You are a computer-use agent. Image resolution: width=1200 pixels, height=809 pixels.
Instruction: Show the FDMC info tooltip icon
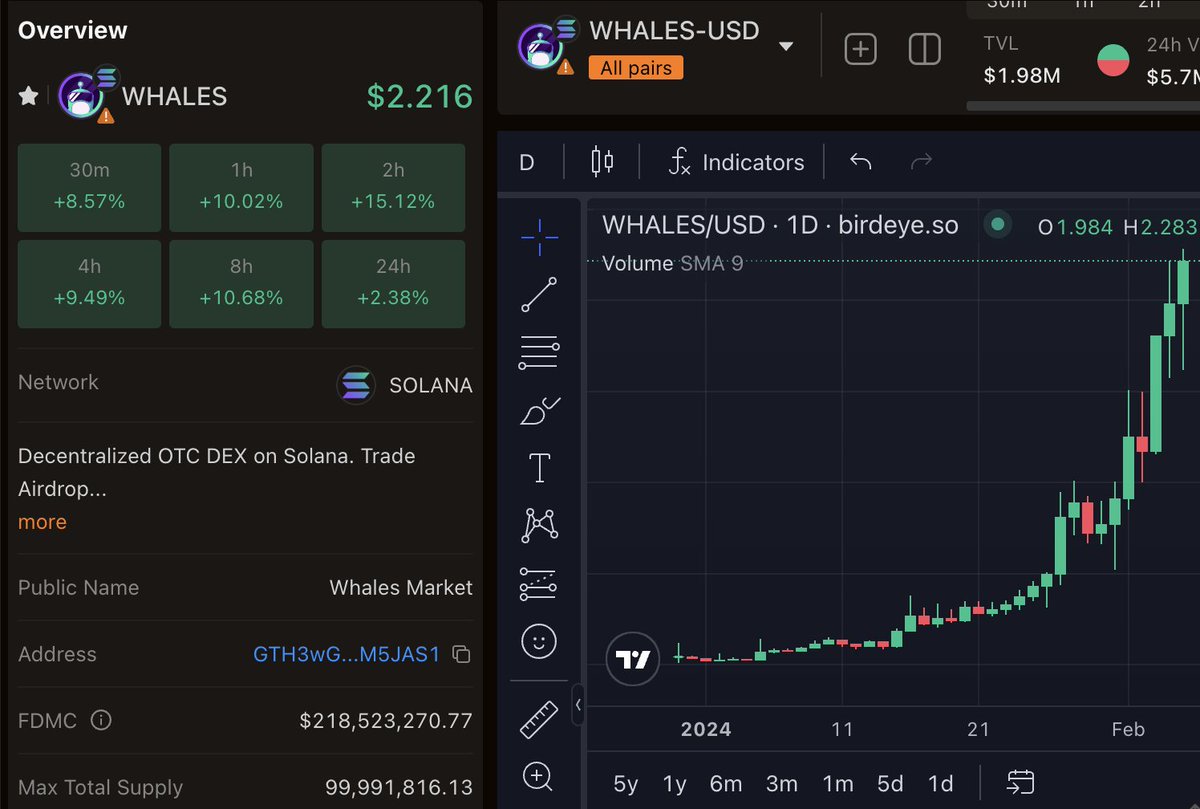[x=101, y=720]
